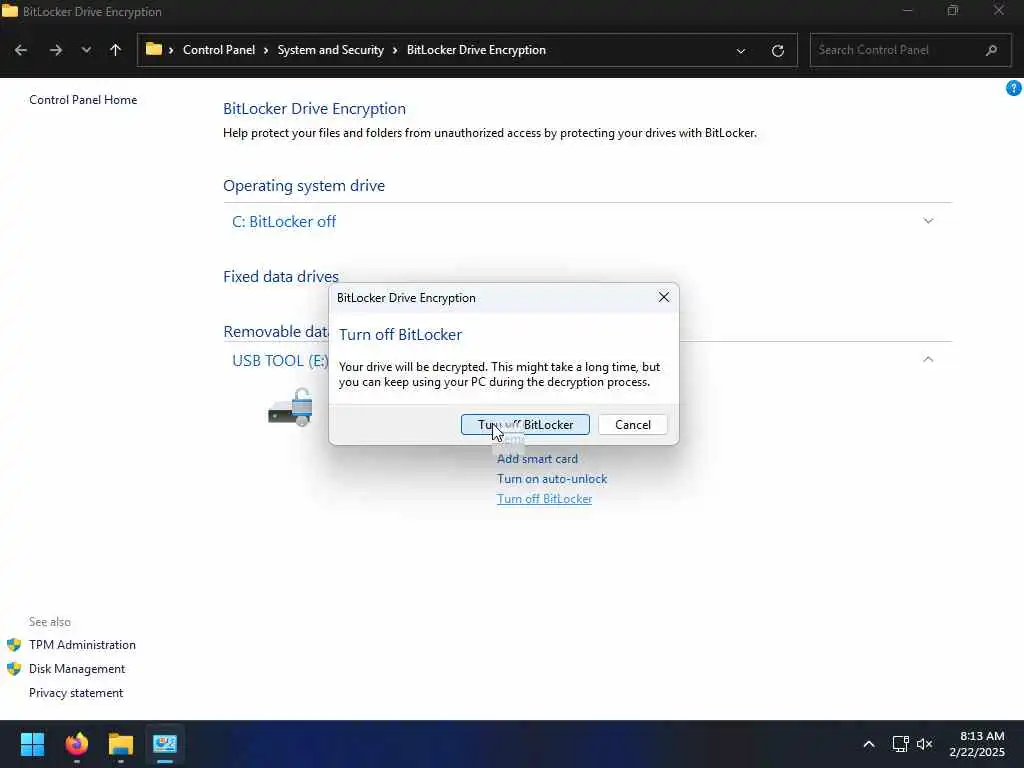Click Turn on auto-unlock link
This screenshot has height=768, width=1024.
(x=552, y=479)
